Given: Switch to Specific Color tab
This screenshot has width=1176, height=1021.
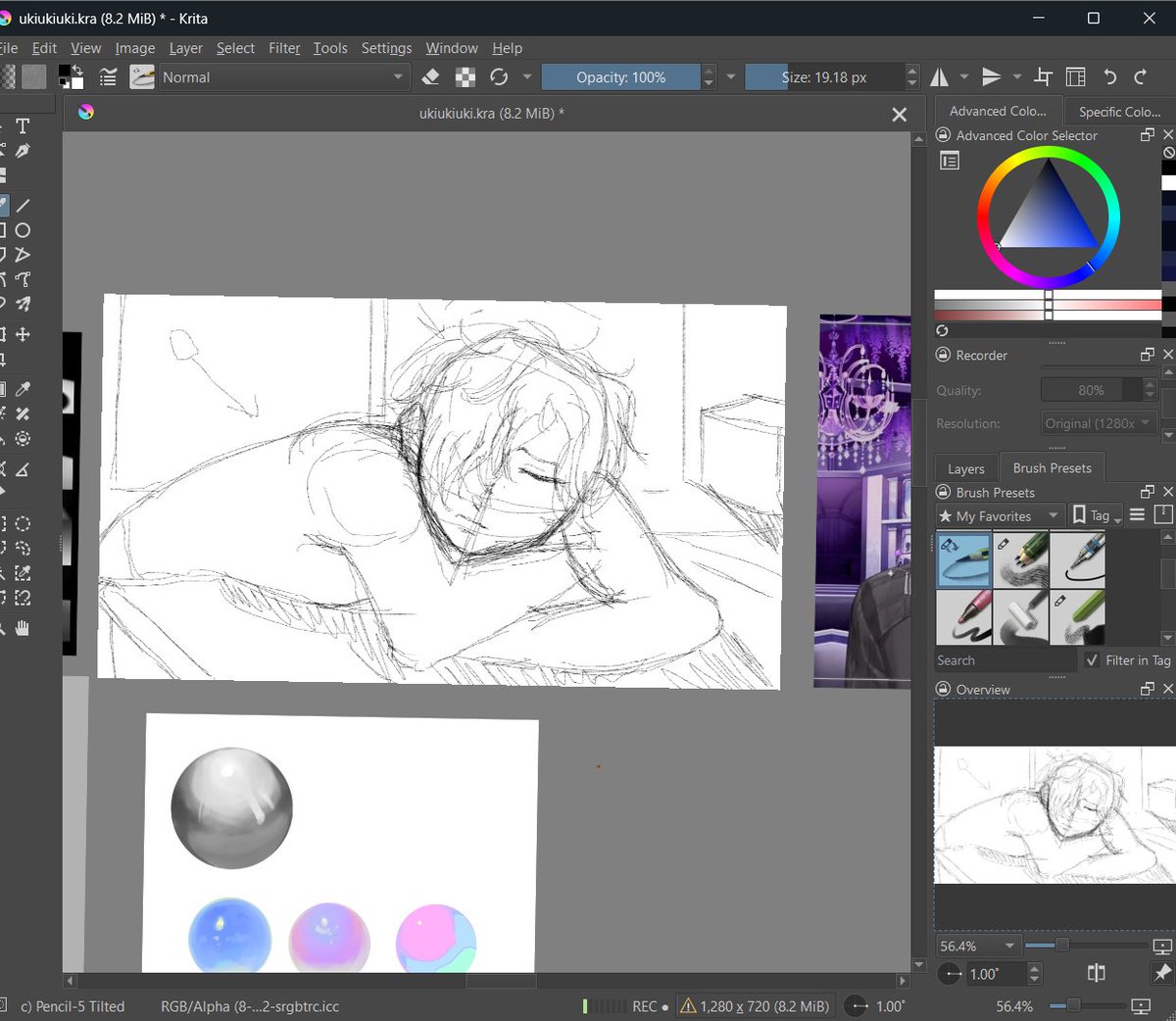Looking at the screenshot, I should (1119, 112).
